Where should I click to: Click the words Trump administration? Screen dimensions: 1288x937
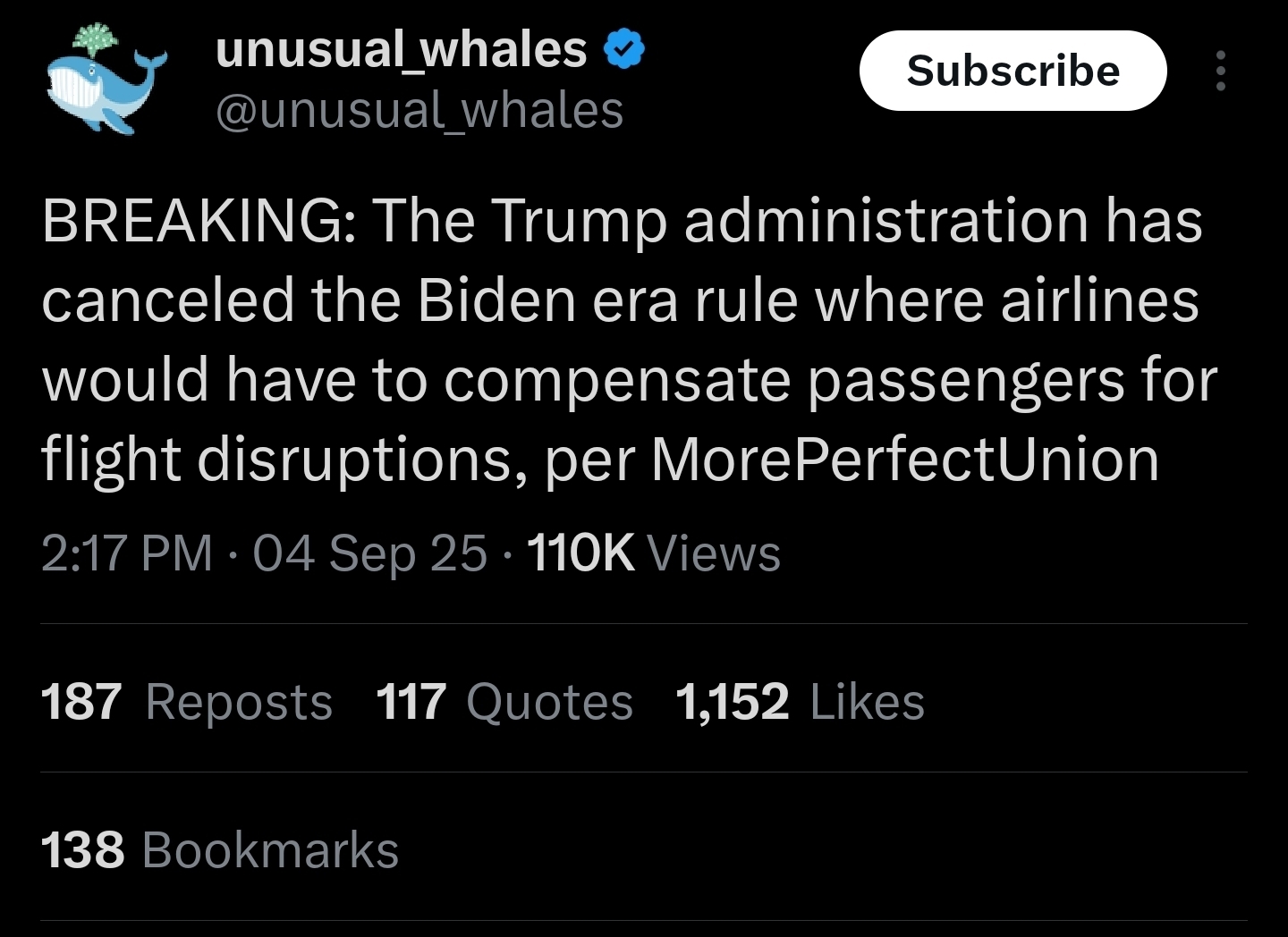[x=787, y=221]
